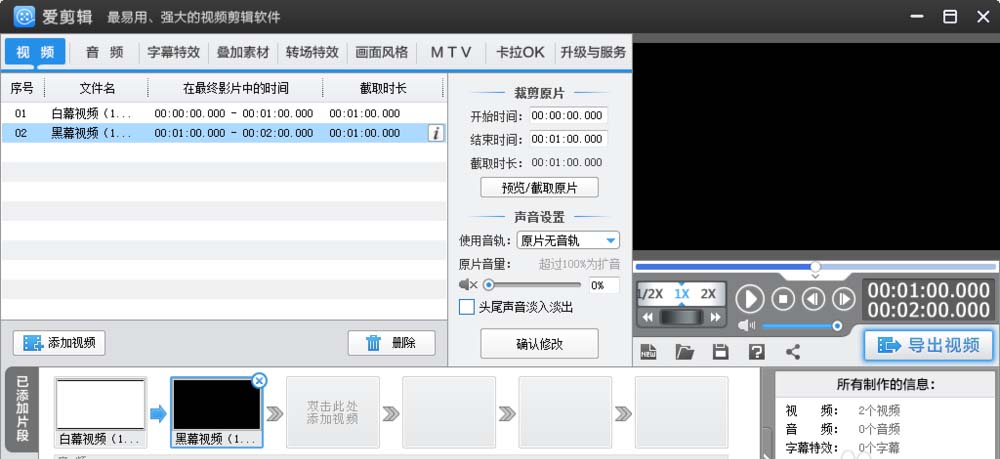Click the fast-forward double-arrow icon
This screenshot has height=459, width=1000.
716,317
